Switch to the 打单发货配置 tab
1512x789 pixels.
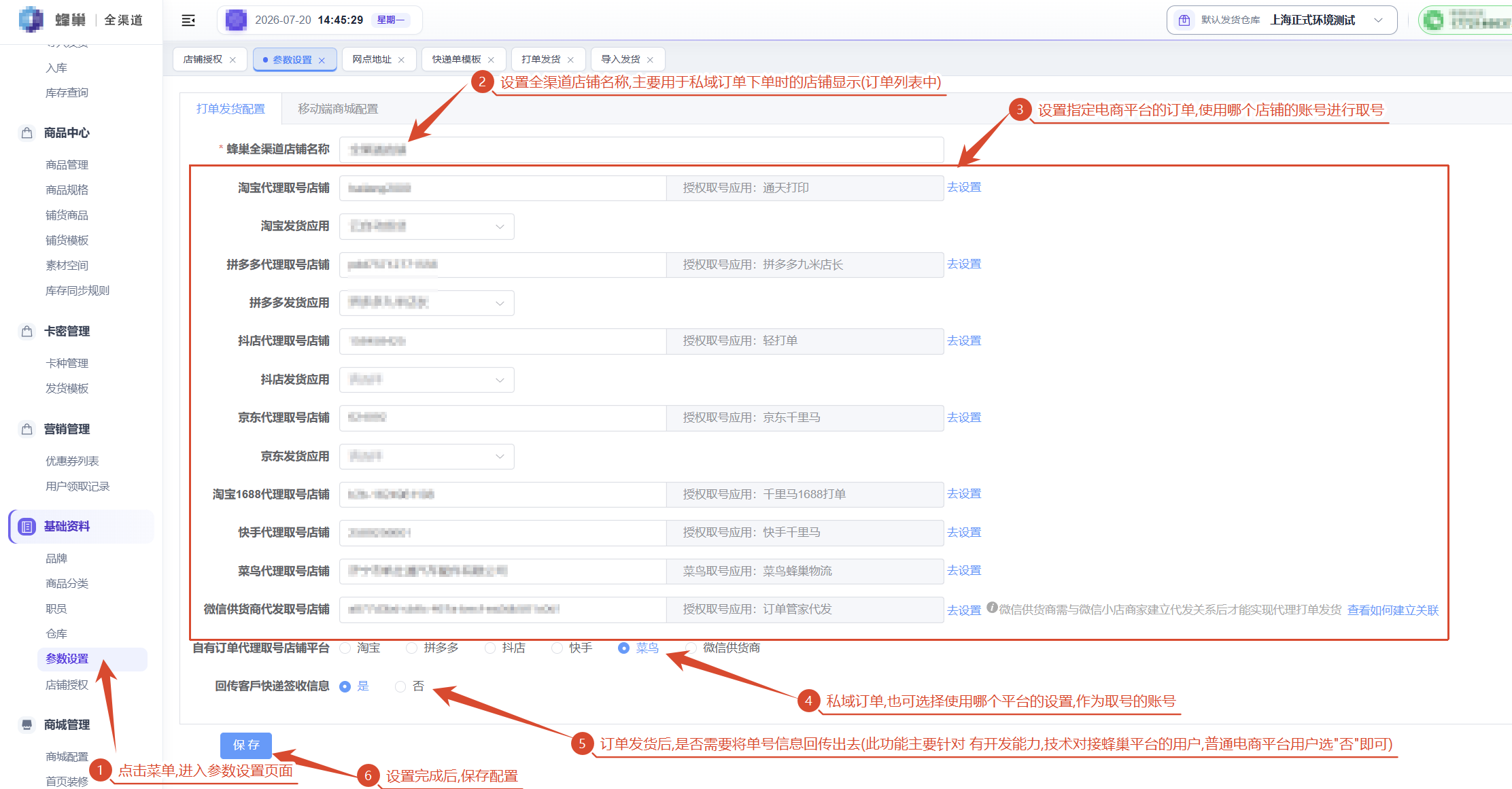(230, 109)
